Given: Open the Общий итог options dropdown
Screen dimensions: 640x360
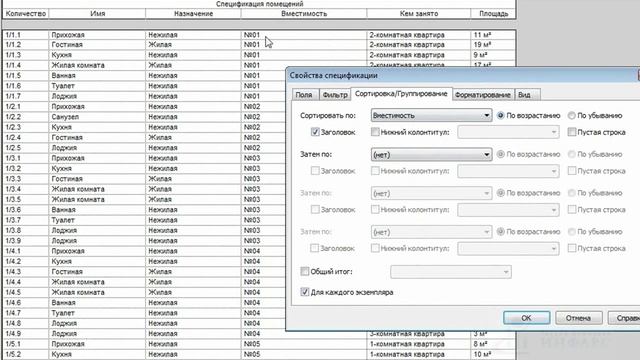Looking at the screenshot, I should 451,272.
